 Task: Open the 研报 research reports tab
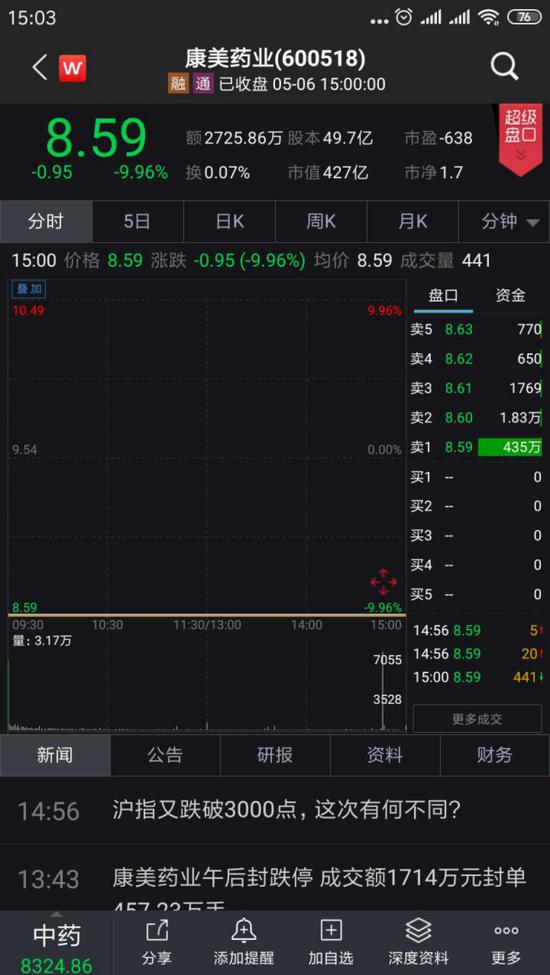point(275,755)
